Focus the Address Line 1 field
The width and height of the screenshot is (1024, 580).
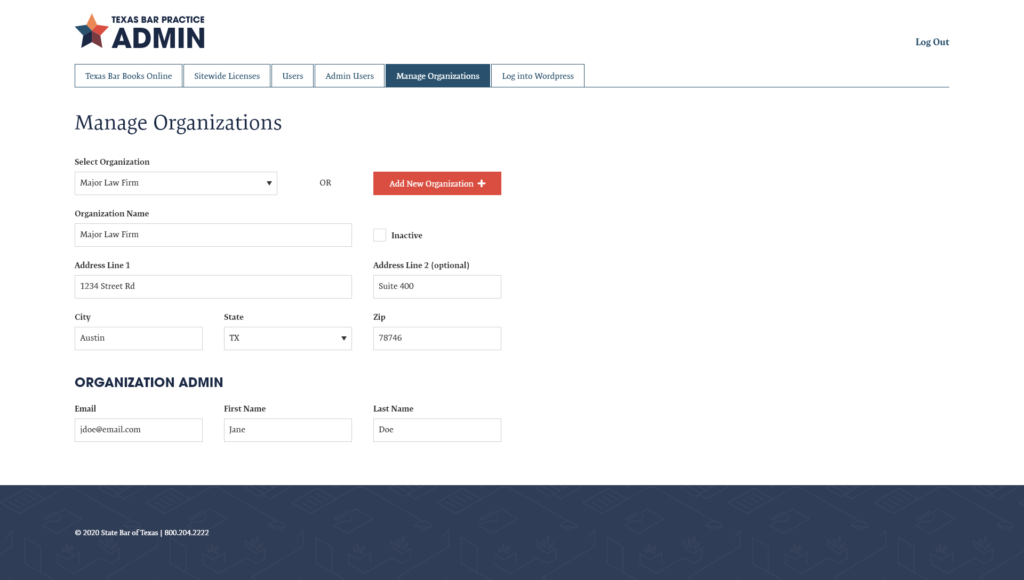pos(213,287)
